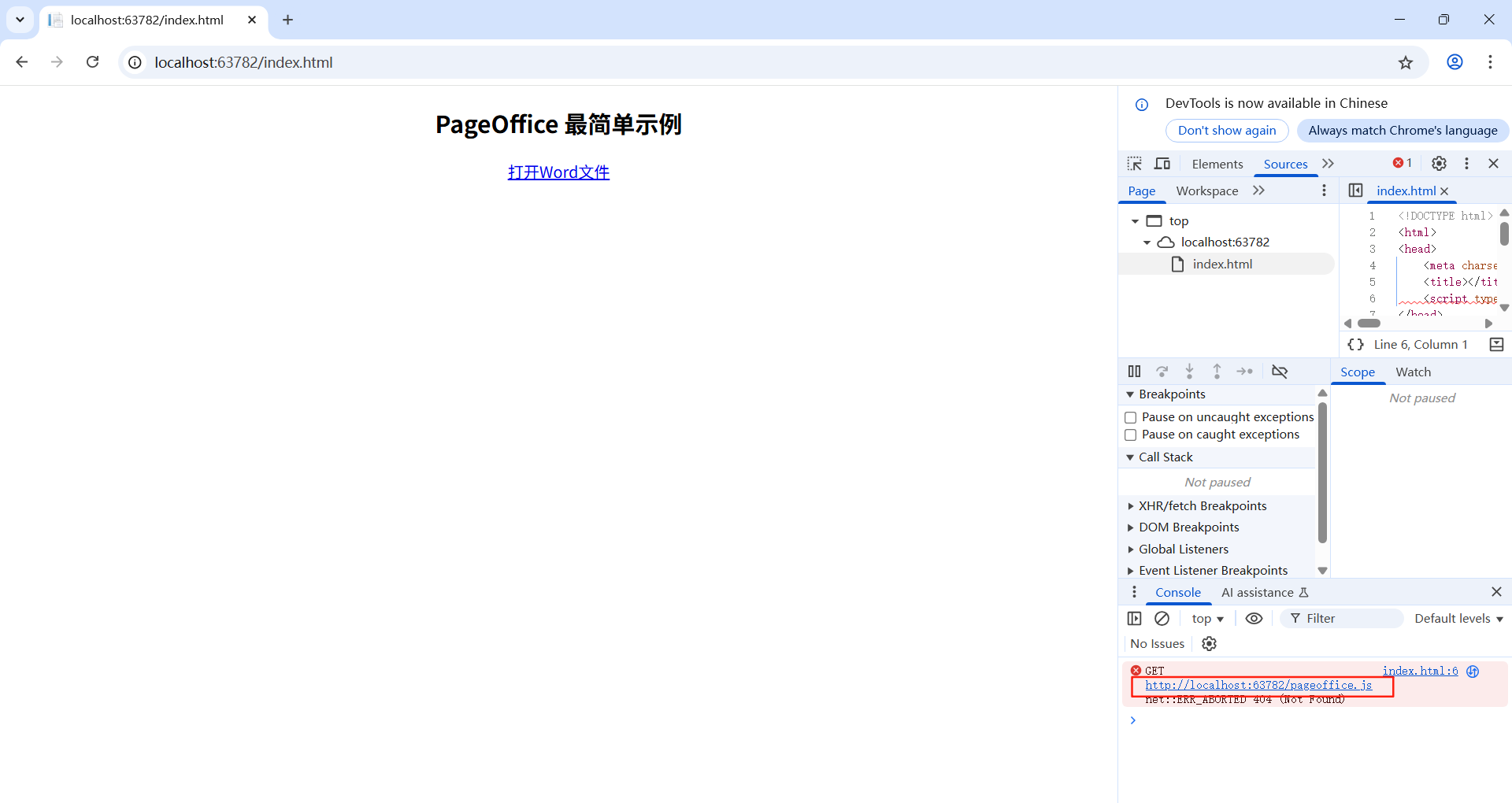Click the inspect element picker icon
This screenshot has height=803, width=1512.
tap(1135, 164)
